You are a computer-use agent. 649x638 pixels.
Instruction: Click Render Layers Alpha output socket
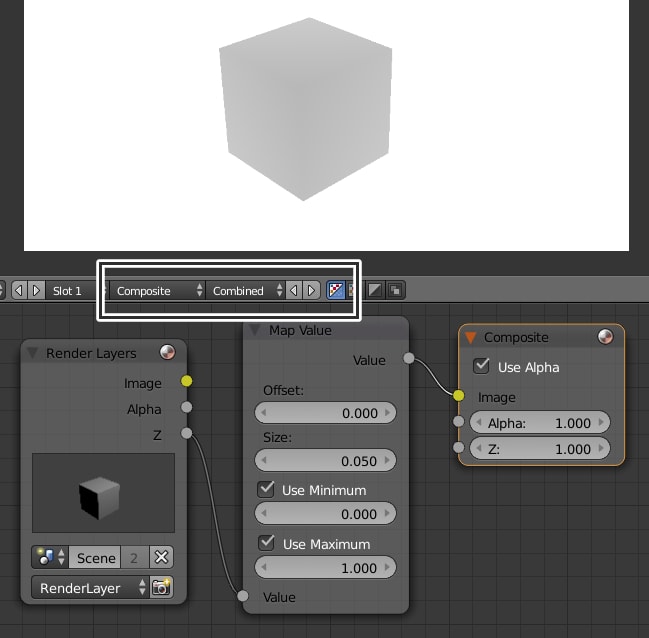(187, 407)
